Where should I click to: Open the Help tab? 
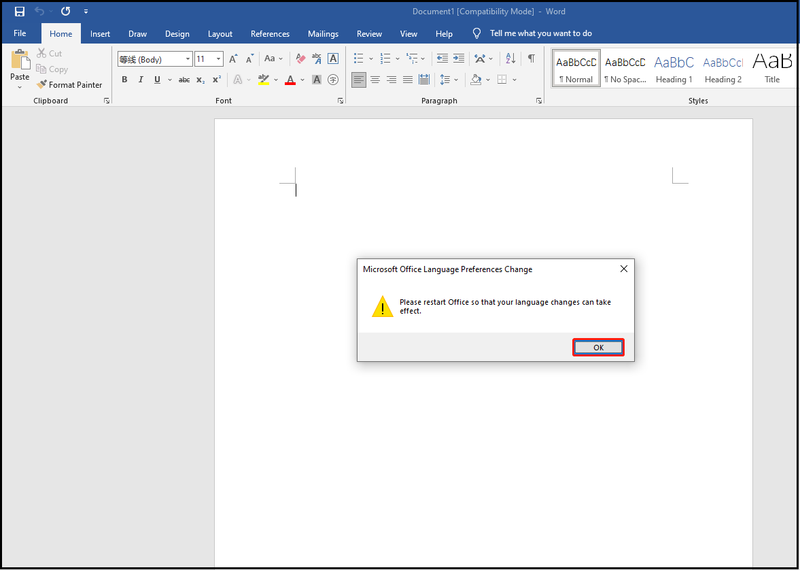click(444, 34)
